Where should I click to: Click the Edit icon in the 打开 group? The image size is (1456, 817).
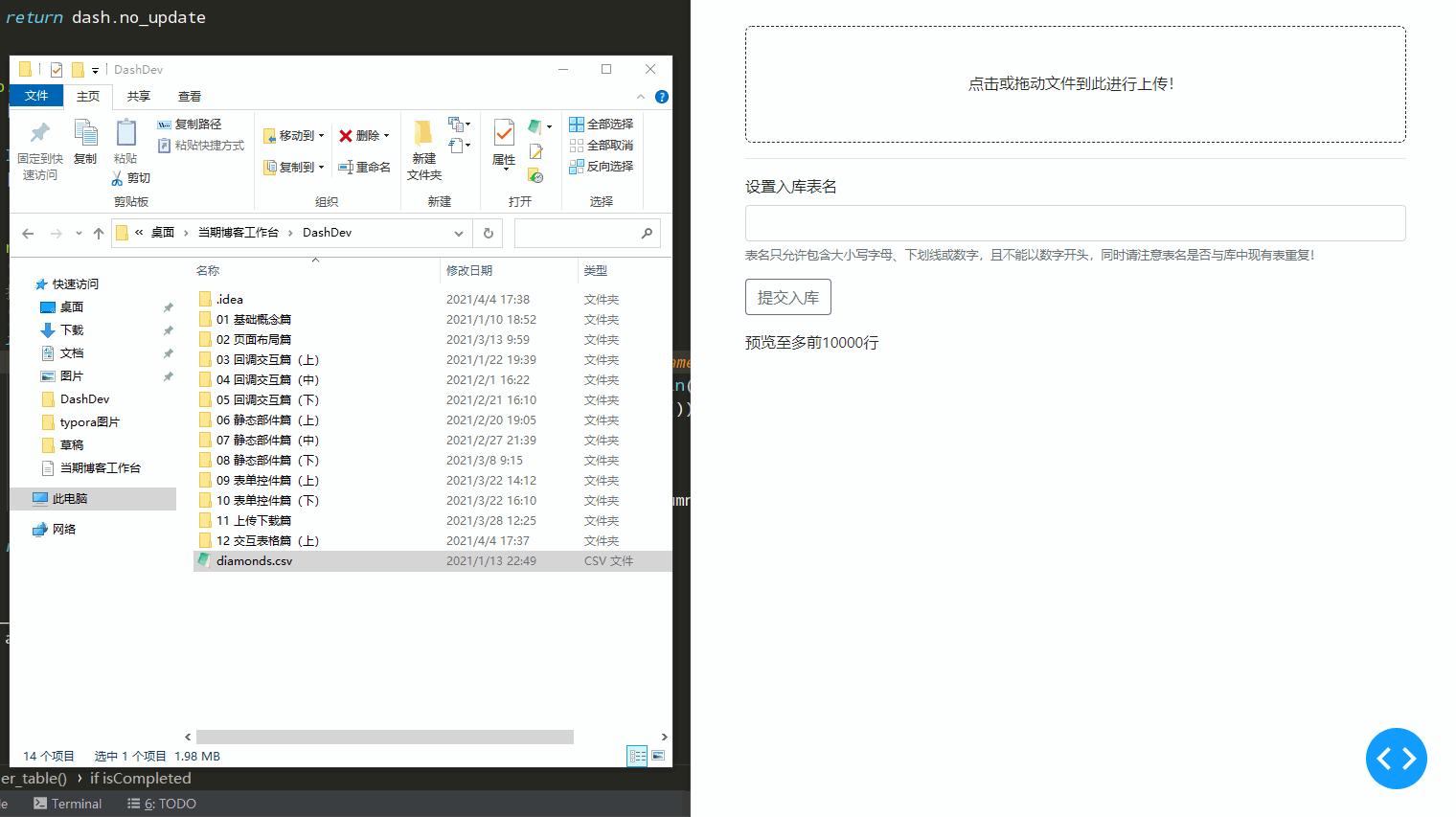(536, 151)
